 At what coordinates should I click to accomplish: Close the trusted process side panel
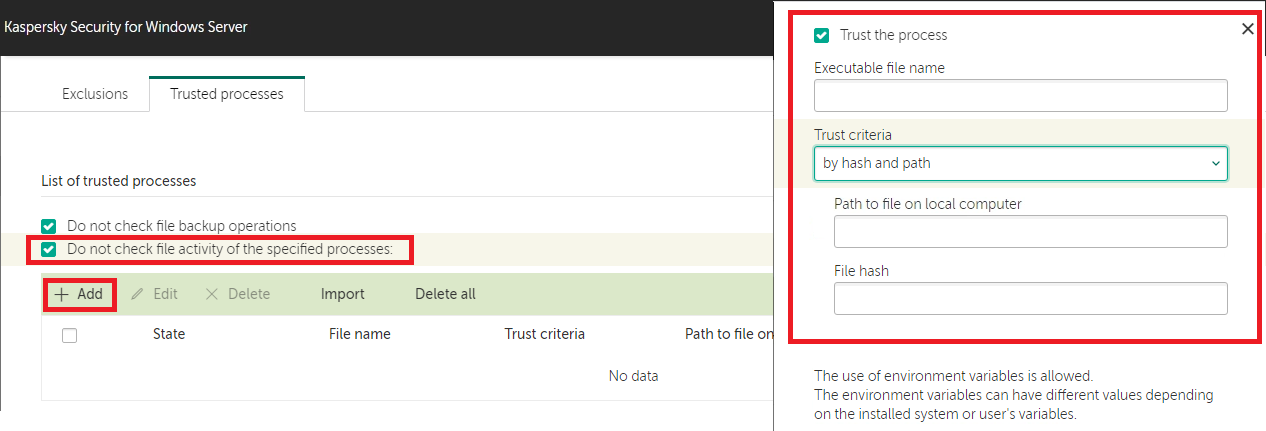tap(1248, 29)
